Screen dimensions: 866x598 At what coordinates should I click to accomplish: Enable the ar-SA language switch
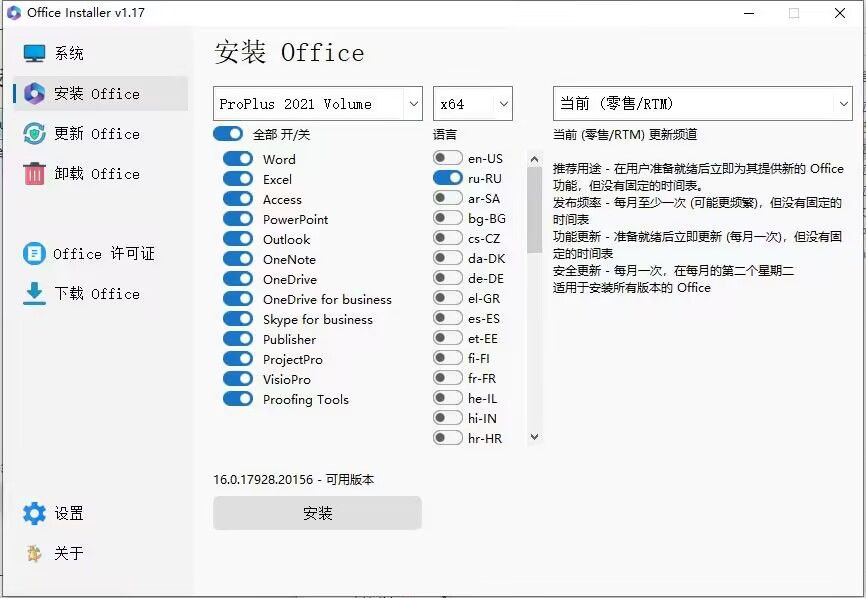coord(447,198)
